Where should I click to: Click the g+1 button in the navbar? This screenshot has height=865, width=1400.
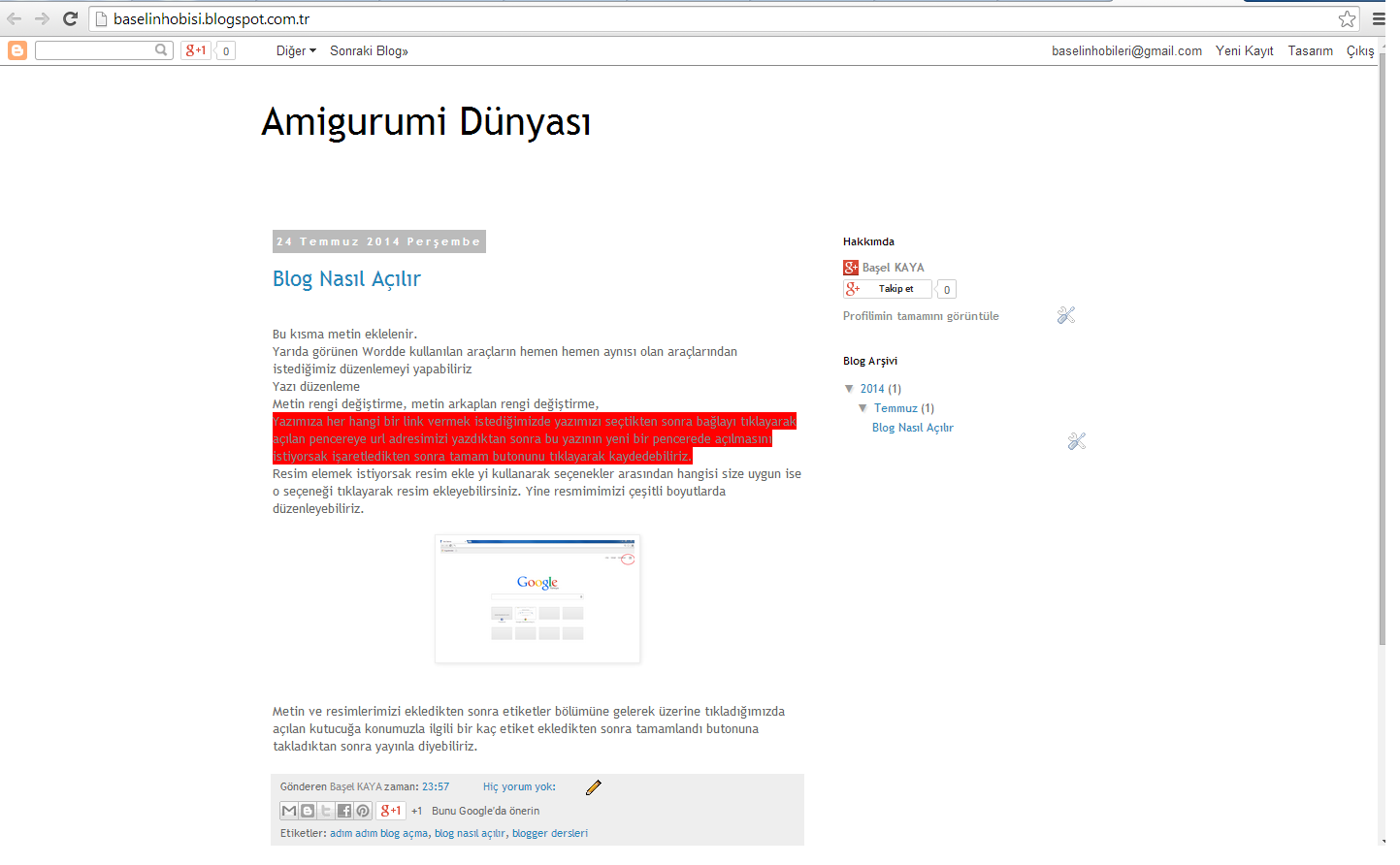click(196, 50)
